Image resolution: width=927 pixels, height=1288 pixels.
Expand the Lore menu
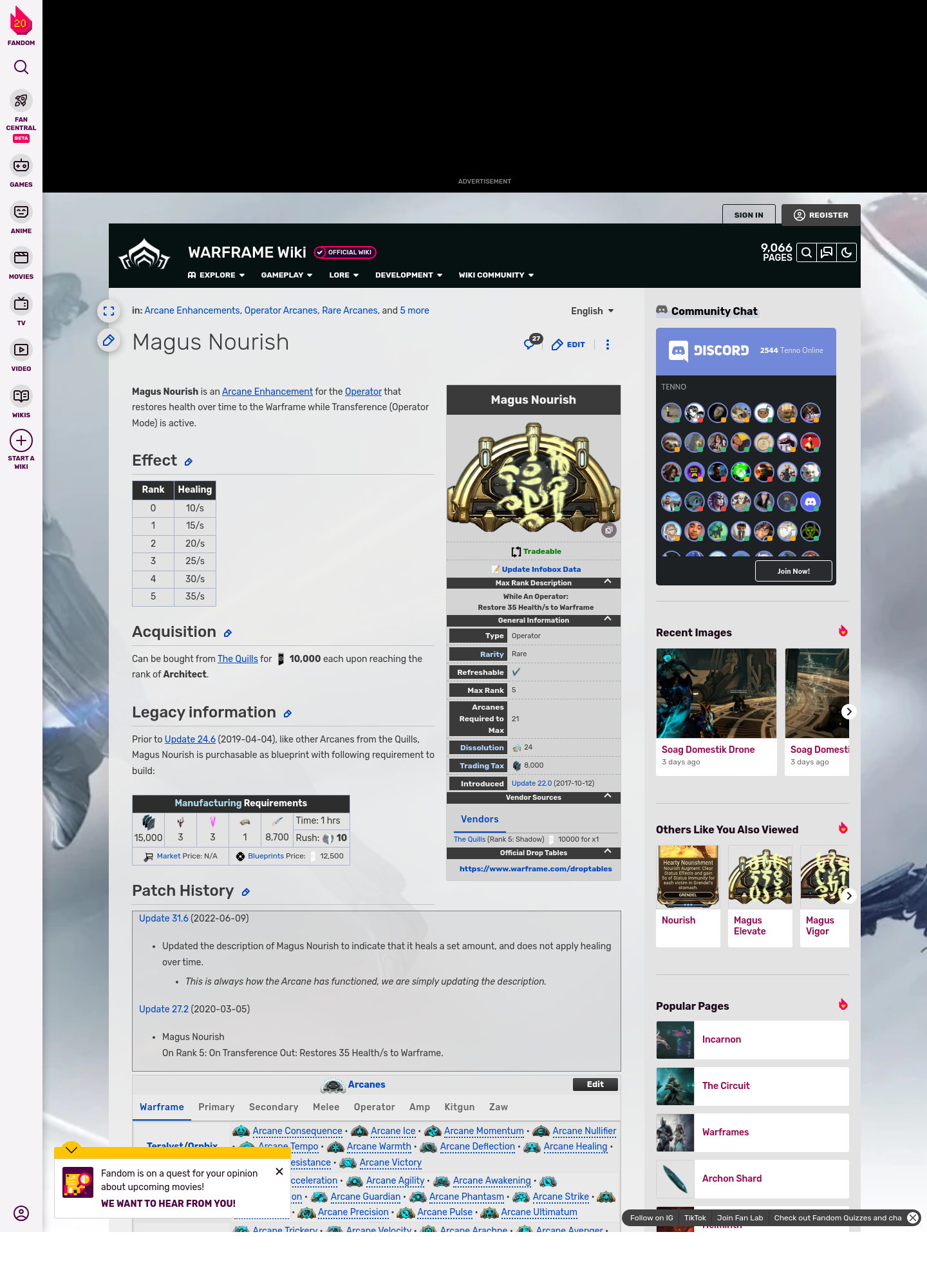(x=344, y=275)
